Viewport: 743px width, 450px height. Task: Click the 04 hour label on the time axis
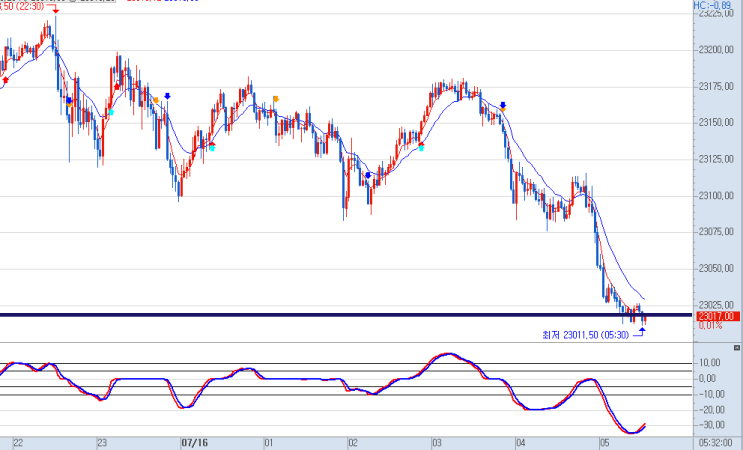[520, 444]
